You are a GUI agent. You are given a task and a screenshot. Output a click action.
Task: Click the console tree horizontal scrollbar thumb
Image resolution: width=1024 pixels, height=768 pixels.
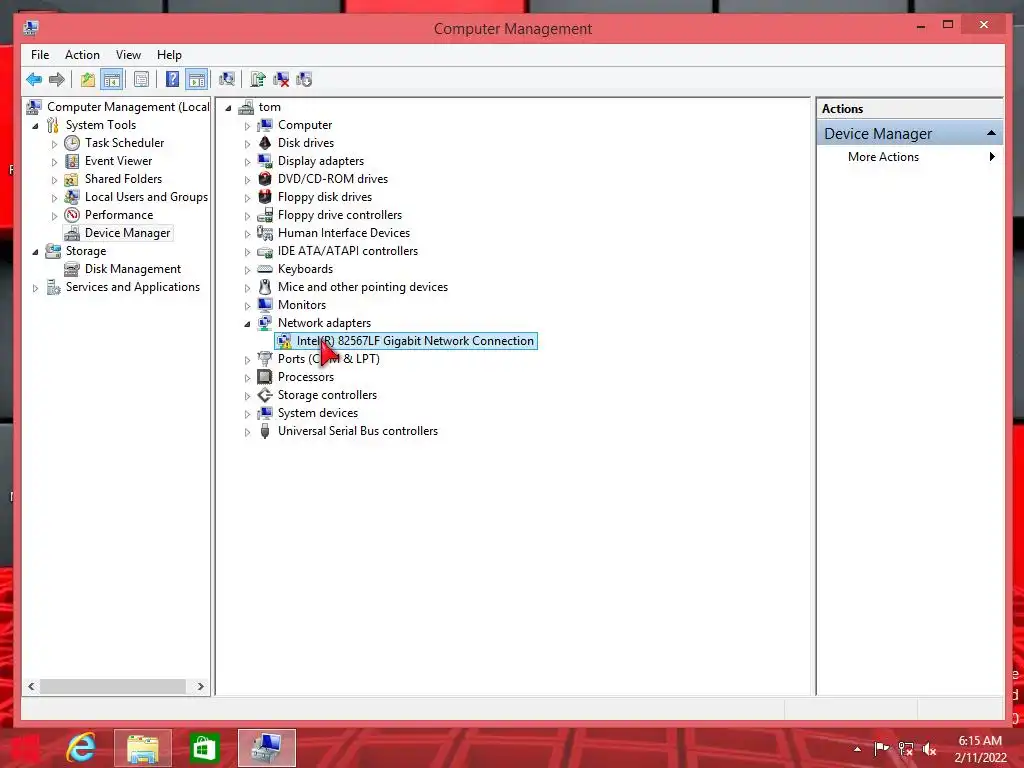113,686
